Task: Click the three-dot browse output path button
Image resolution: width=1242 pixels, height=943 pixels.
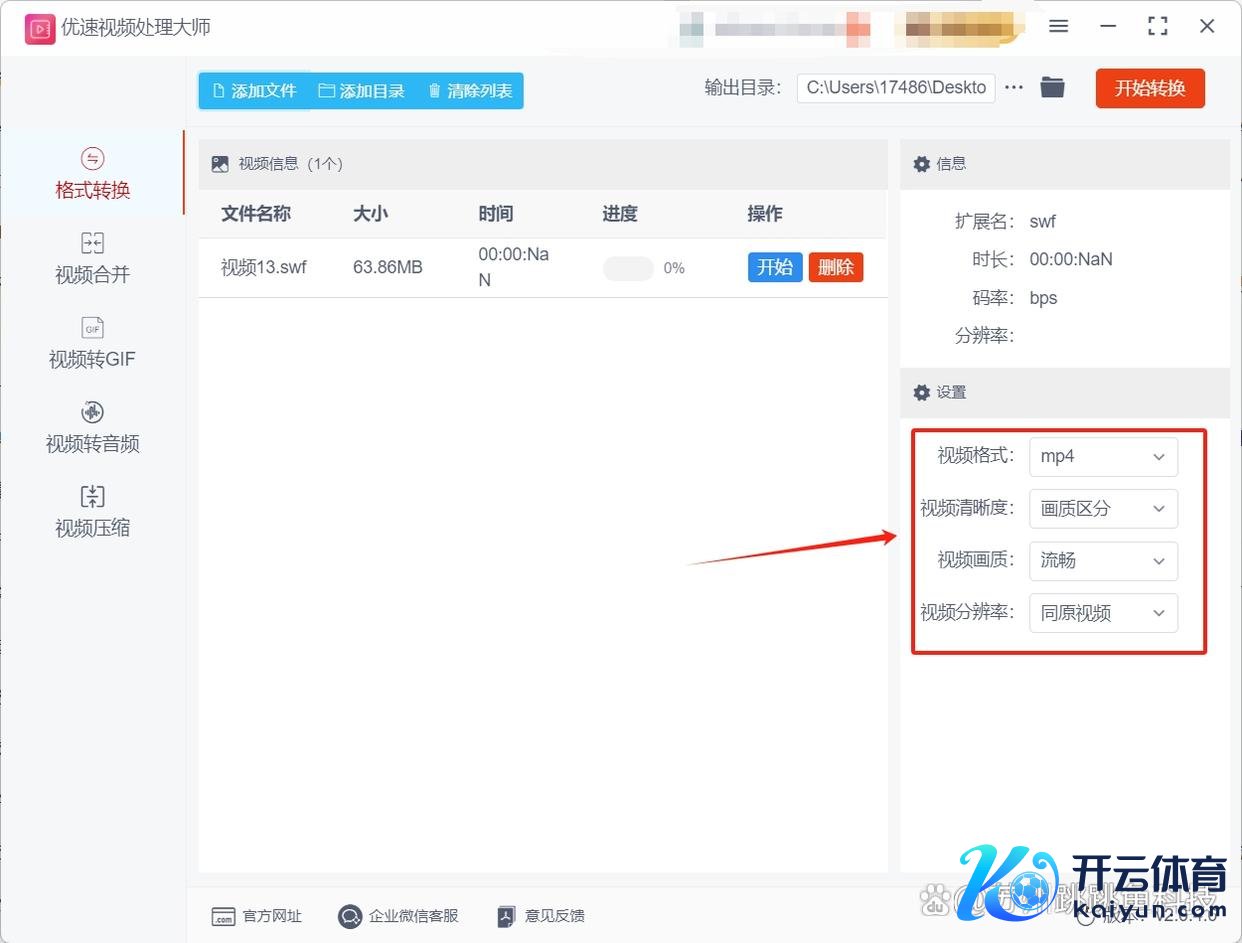Action: (1014, 88)
